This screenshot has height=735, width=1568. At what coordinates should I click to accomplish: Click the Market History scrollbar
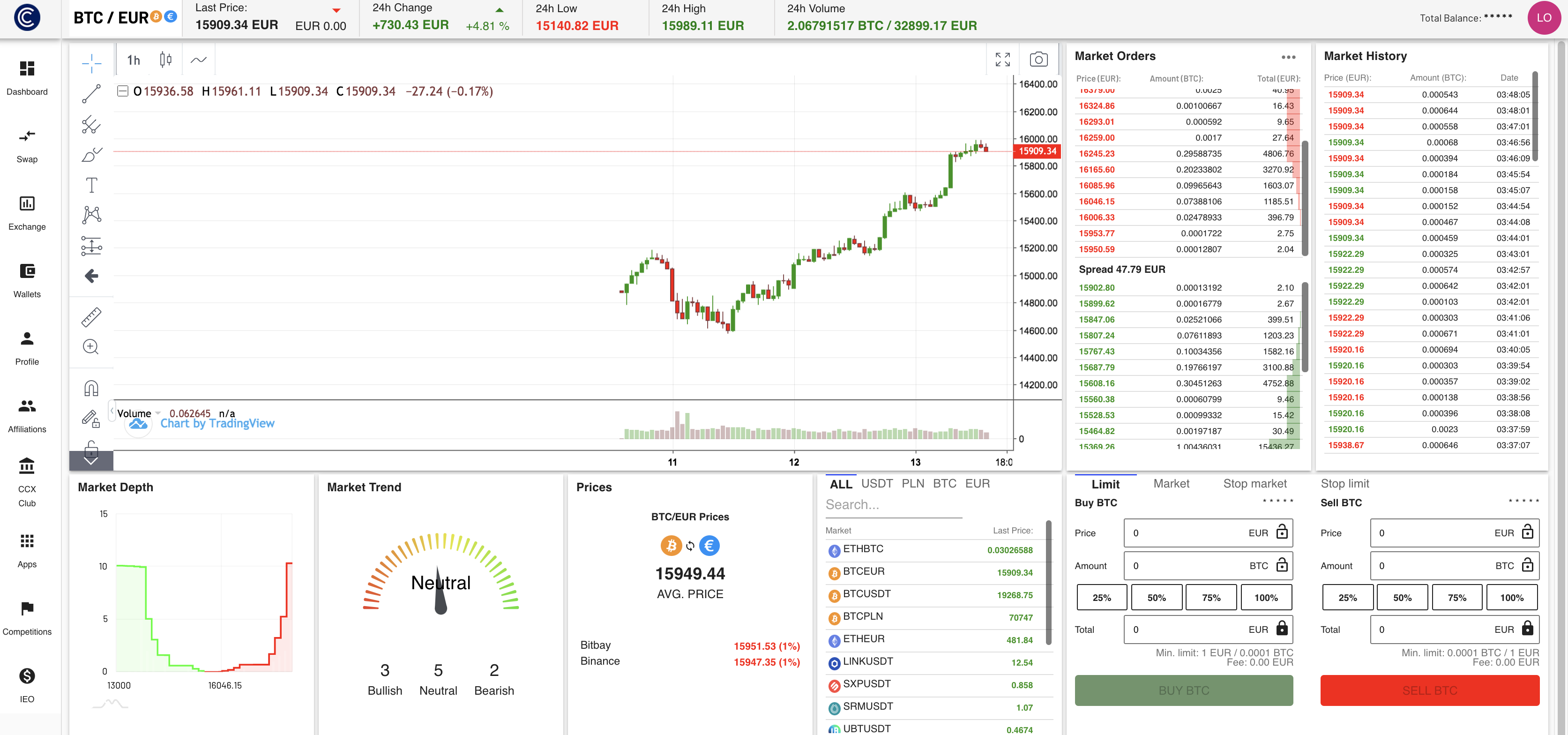[x=1535, y=116]
